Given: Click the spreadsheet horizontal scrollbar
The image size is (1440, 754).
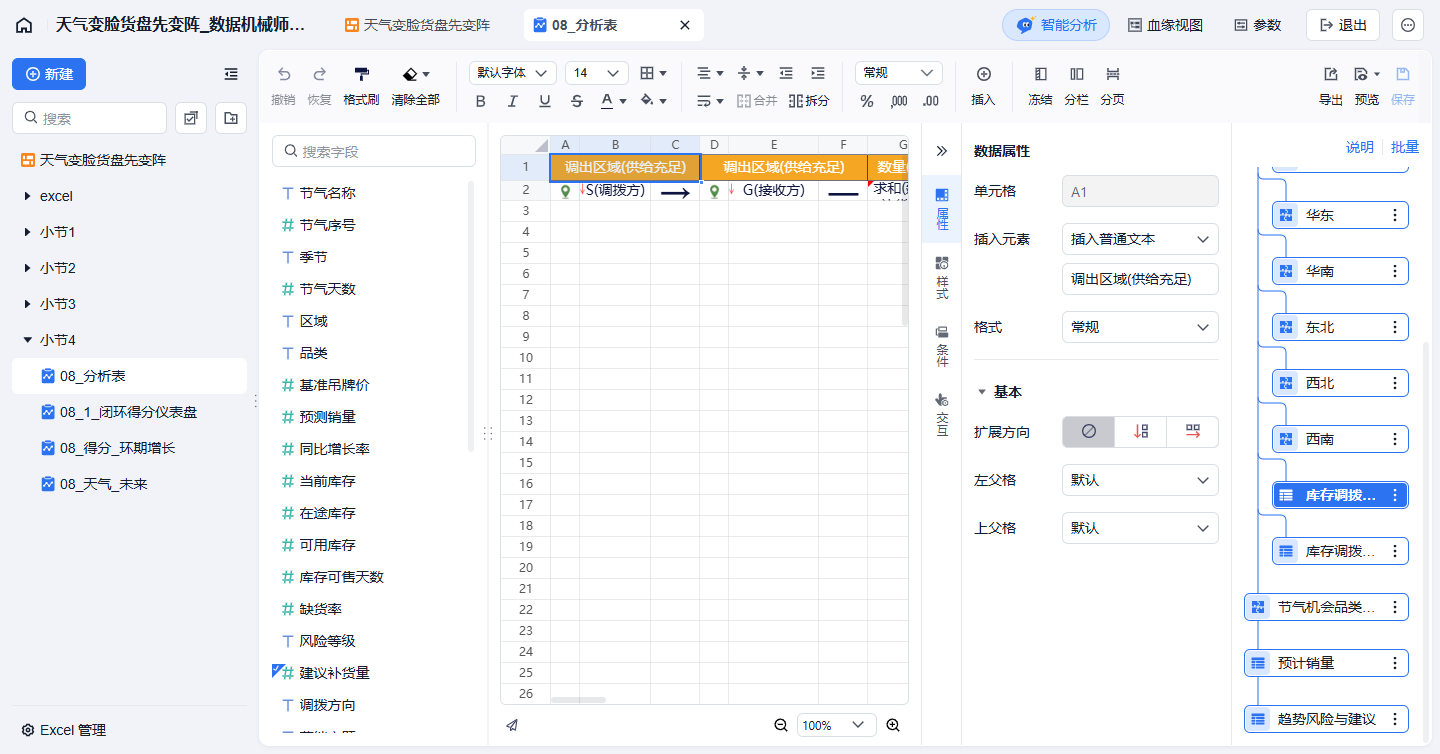Looking at the screenshot, I should coord(579,700).
